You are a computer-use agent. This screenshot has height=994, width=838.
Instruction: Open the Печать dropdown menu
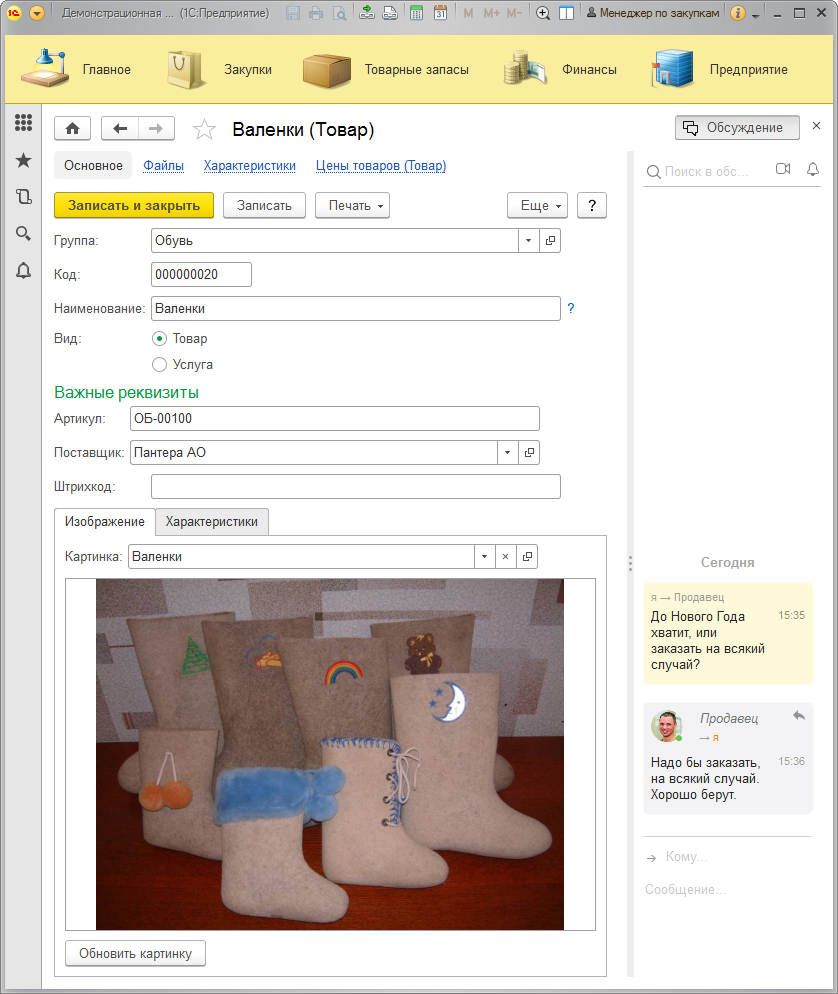coord(352,205)
